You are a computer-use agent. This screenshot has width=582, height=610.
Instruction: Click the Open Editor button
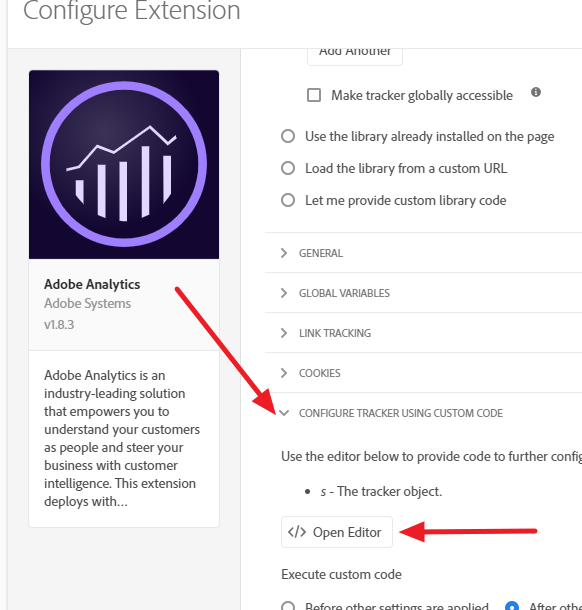[x=337, y=532]
